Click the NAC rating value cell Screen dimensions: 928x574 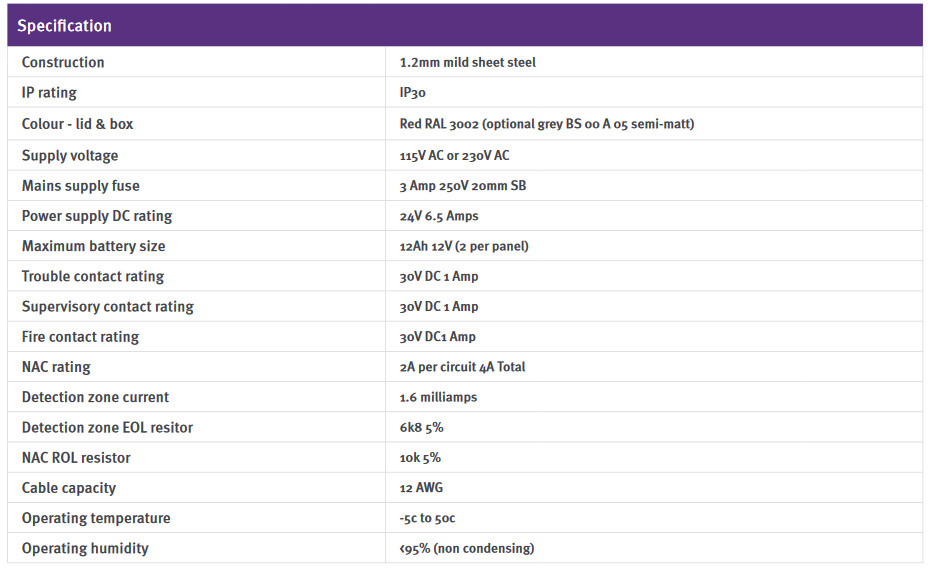point(462,367)
